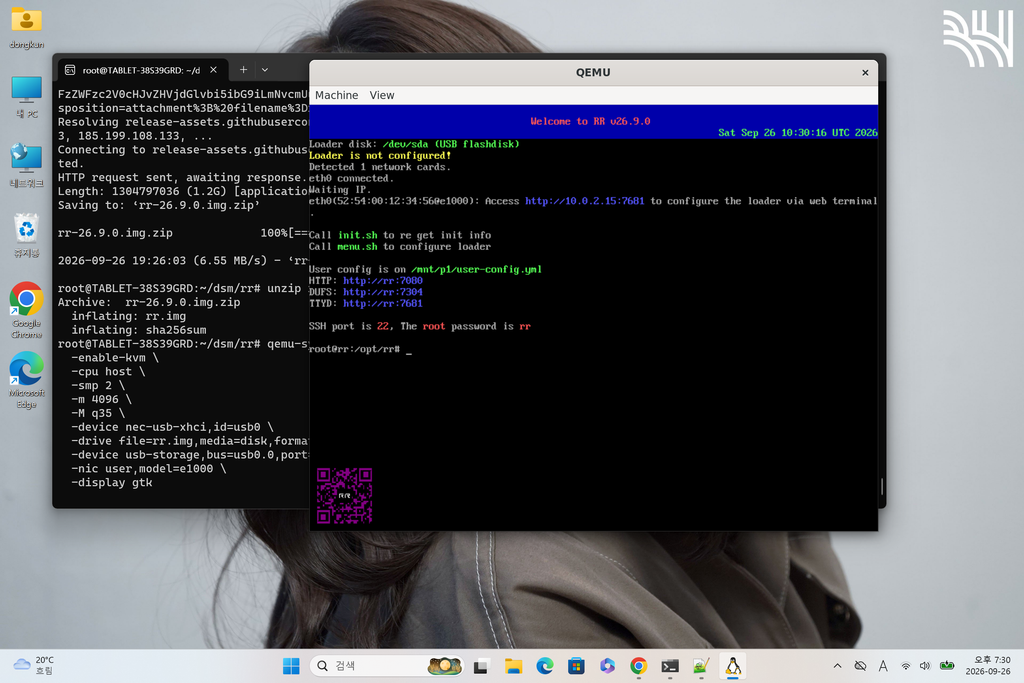
Task: Select the Linux penguin taskbar icon
Action: 733,665
